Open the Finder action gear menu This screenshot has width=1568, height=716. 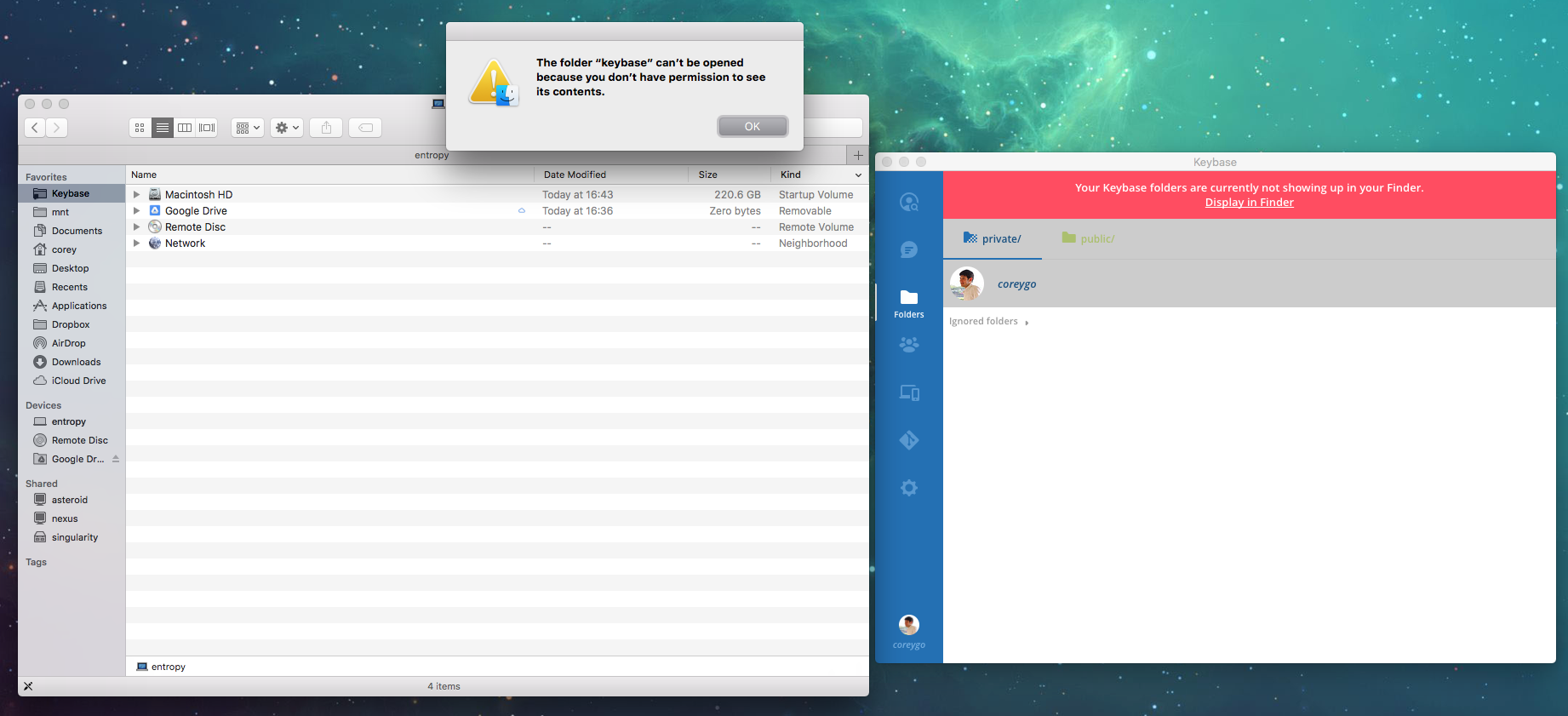(x=287, y=128)
